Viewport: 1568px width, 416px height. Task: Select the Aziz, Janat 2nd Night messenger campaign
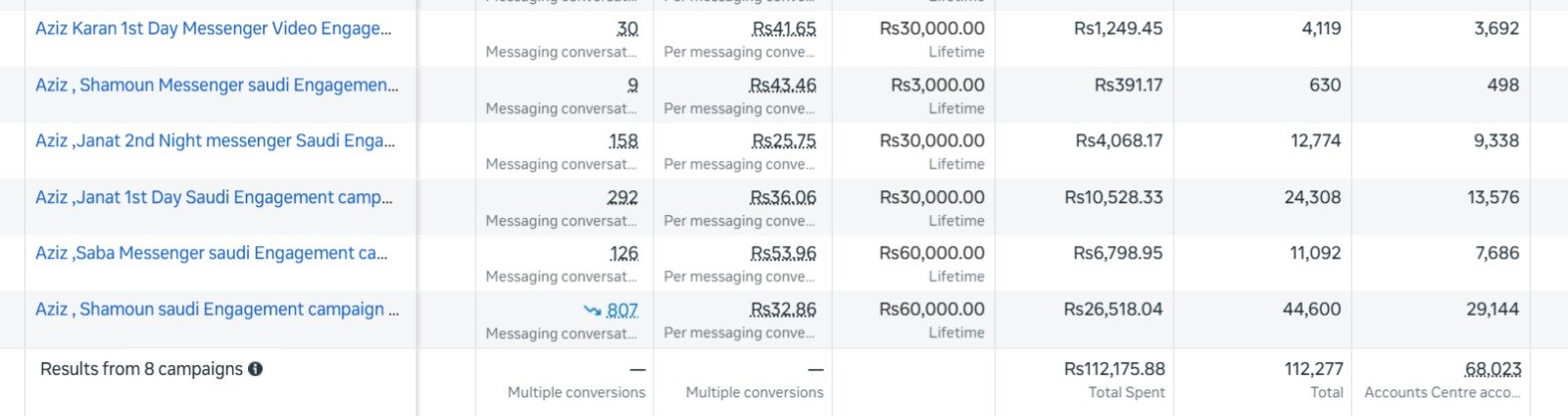[x=215, y=141]
